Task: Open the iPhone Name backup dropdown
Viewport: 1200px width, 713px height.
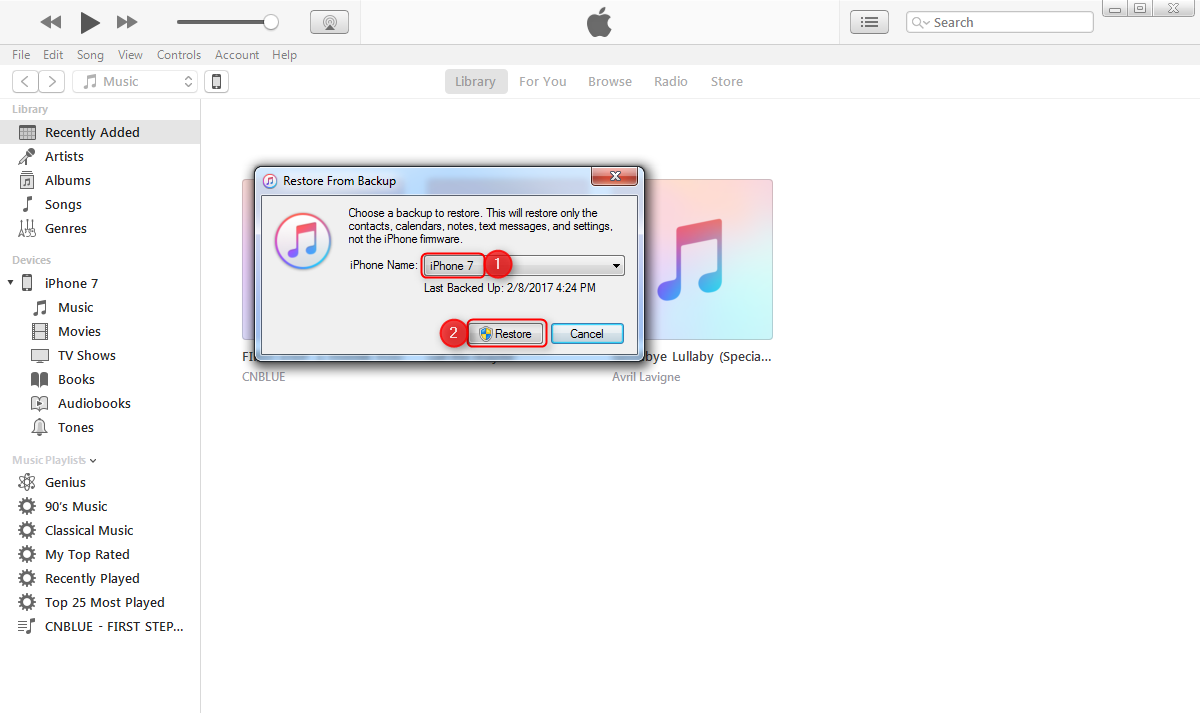Action: point(617,265)
